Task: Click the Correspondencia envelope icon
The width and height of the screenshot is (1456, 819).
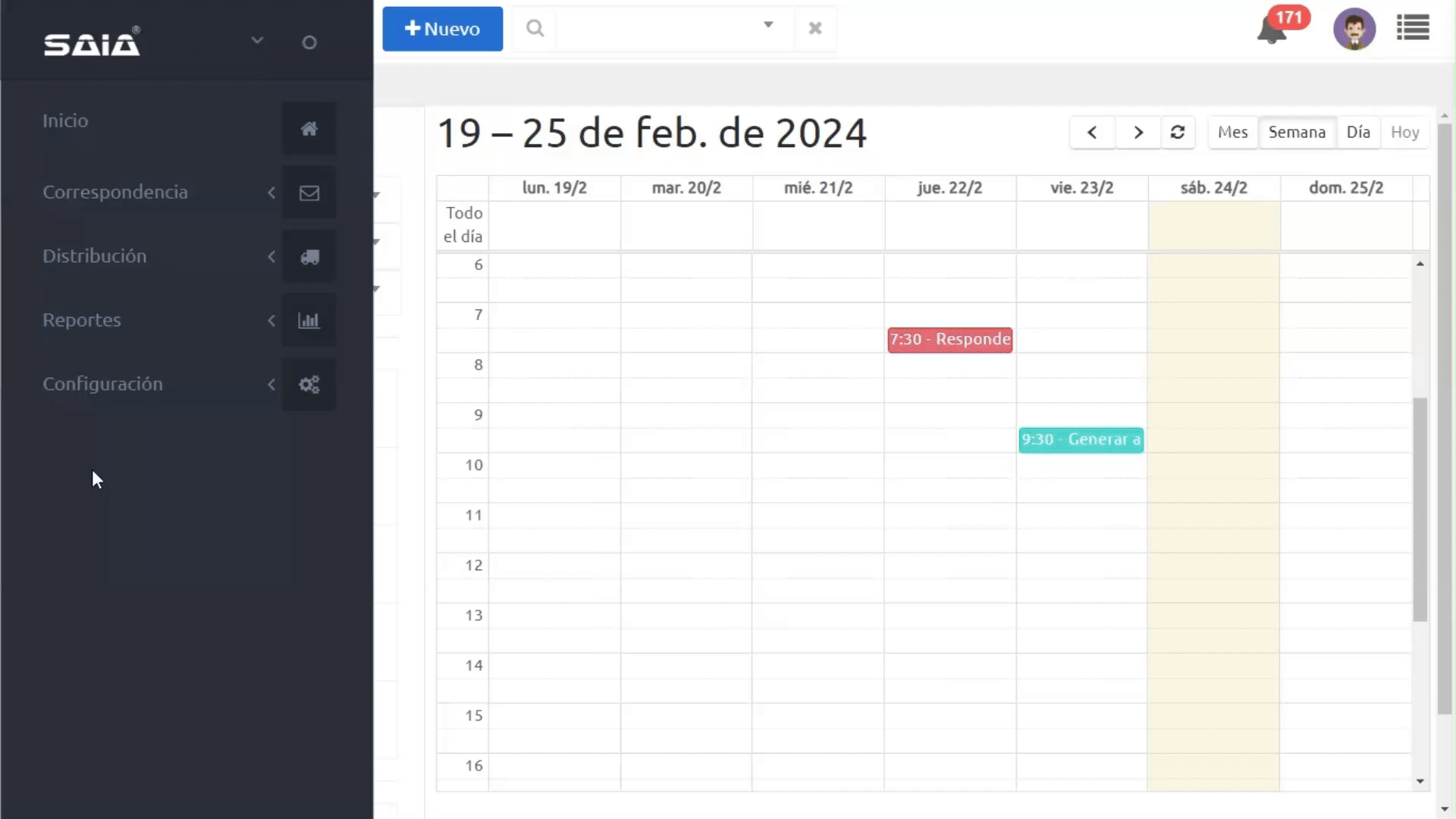Action: click(309, 193)
